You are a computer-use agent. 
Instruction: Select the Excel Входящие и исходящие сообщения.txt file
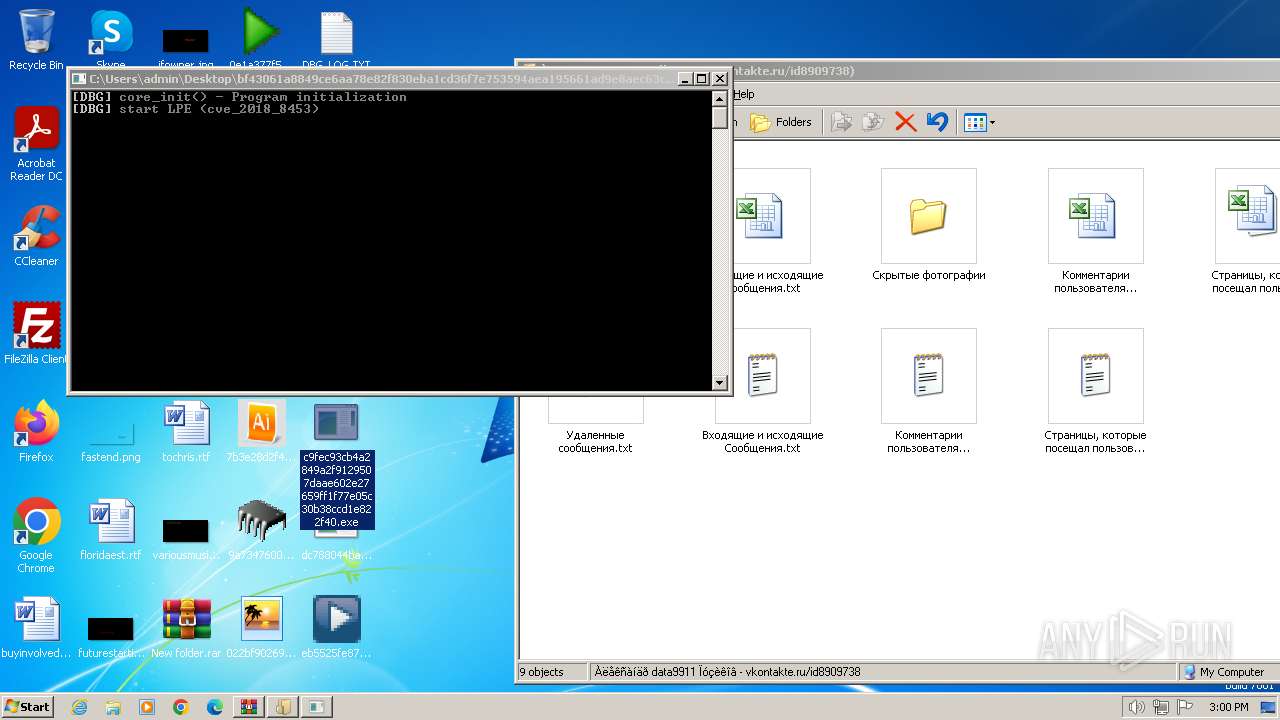(x=771, y=231)
